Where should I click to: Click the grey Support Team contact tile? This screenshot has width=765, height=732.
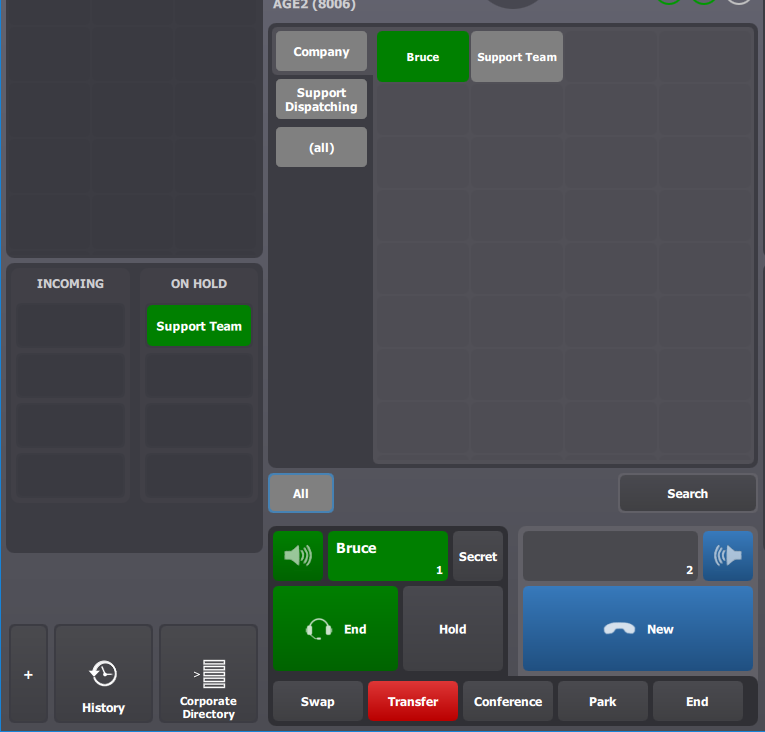point(517,57)
